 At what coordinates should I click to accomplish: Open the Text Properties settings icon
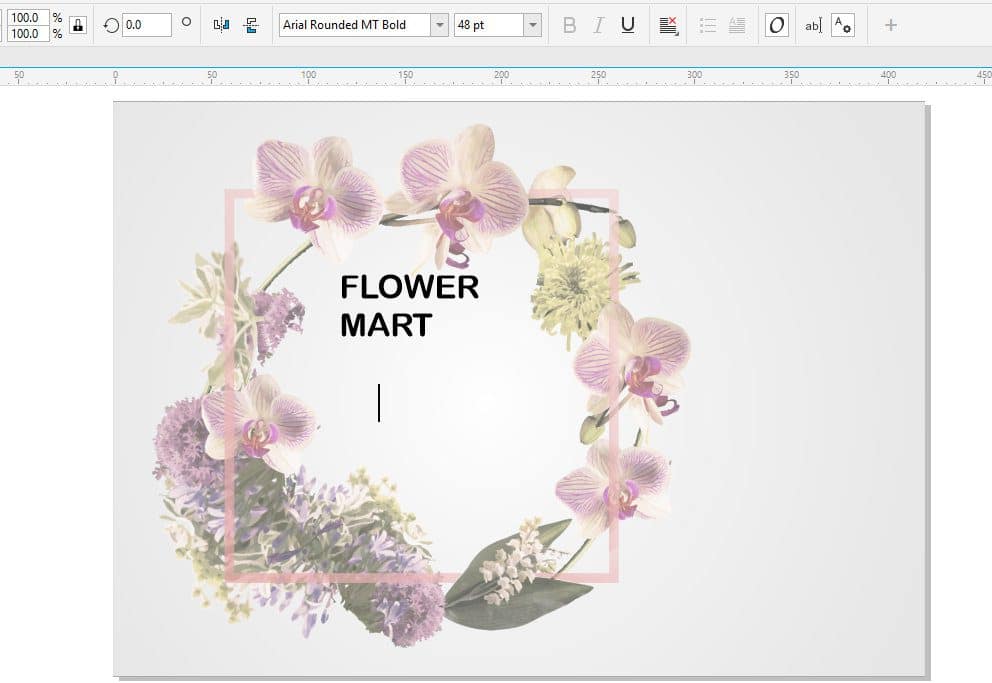point(843,27)
